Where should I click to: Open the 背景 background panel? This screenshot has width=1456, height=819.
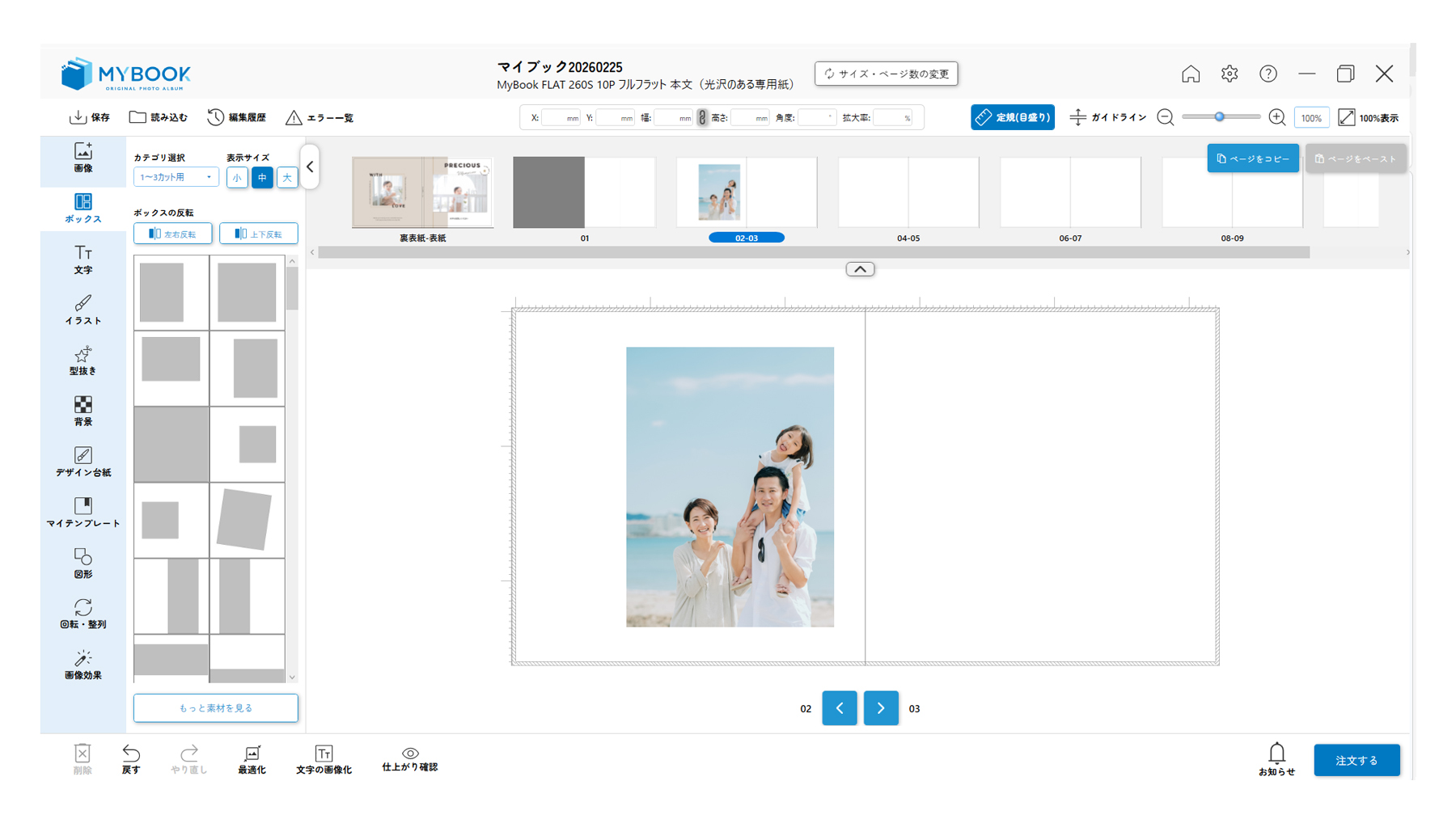83,411
